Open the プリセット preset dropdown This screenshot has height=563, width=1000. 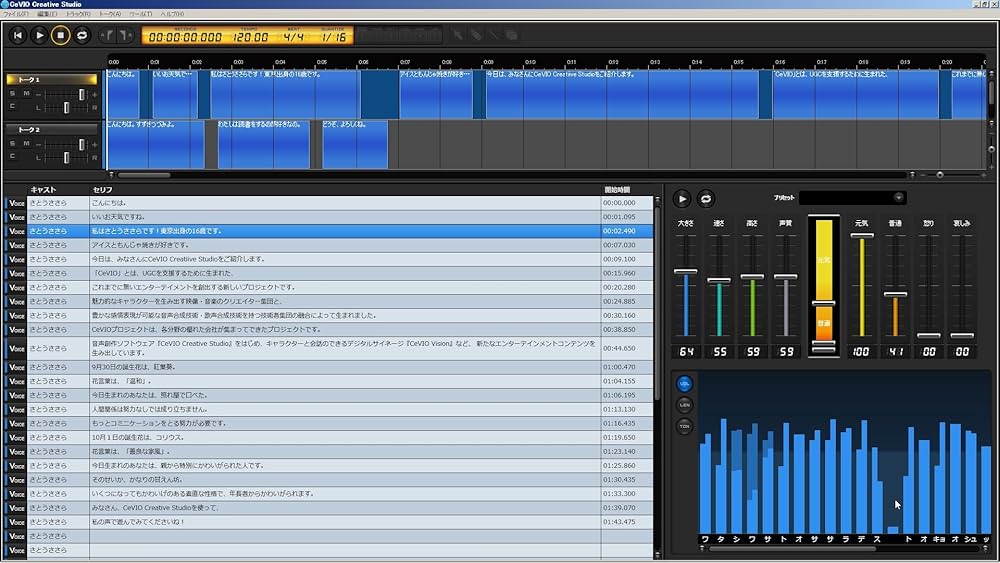tap(852, 198)
